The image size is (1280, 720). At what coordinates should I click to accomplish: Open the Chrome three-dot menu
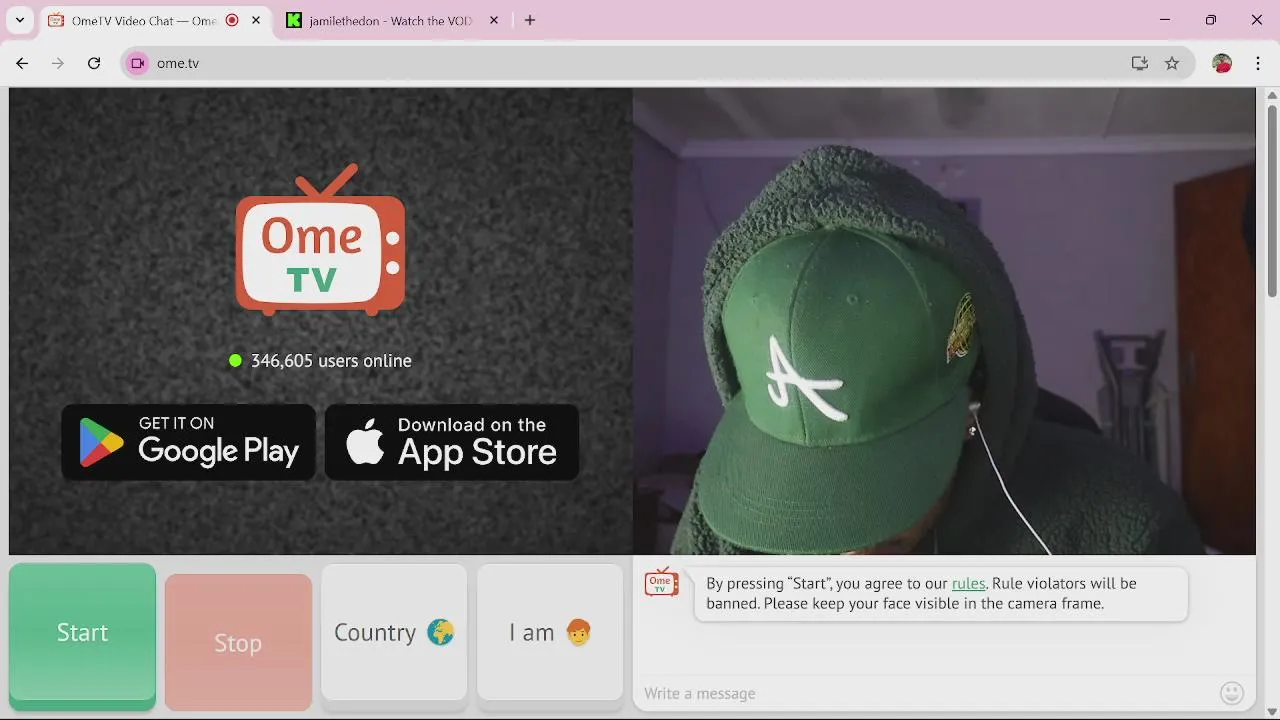coord(1258,63)
